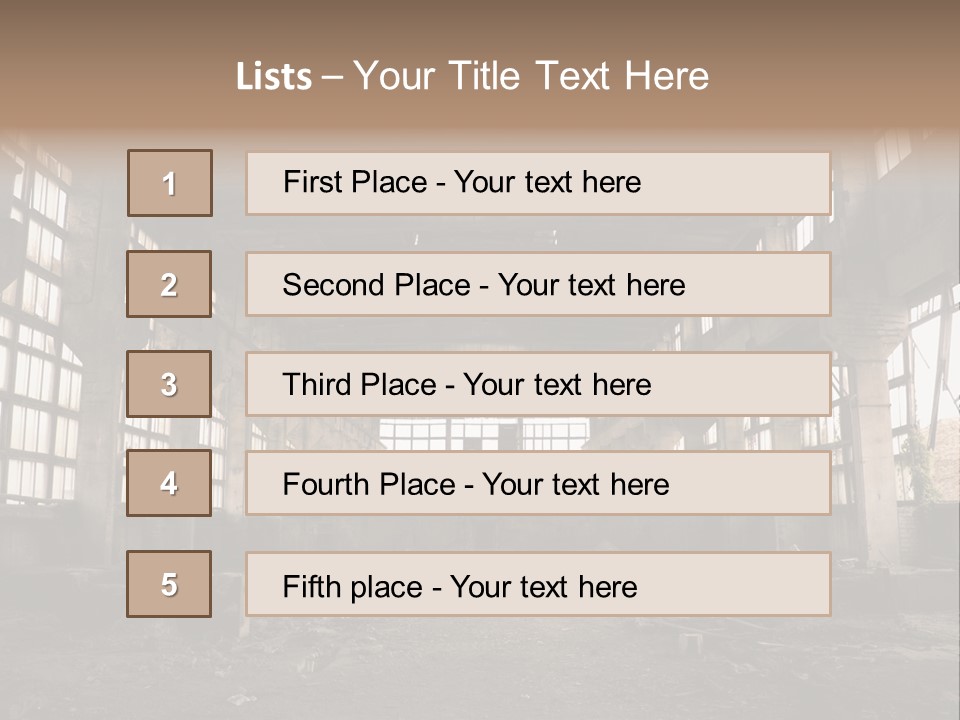Click 'Your text here' in First Place bar
The image size is (960, 720).
pos(547,182)
